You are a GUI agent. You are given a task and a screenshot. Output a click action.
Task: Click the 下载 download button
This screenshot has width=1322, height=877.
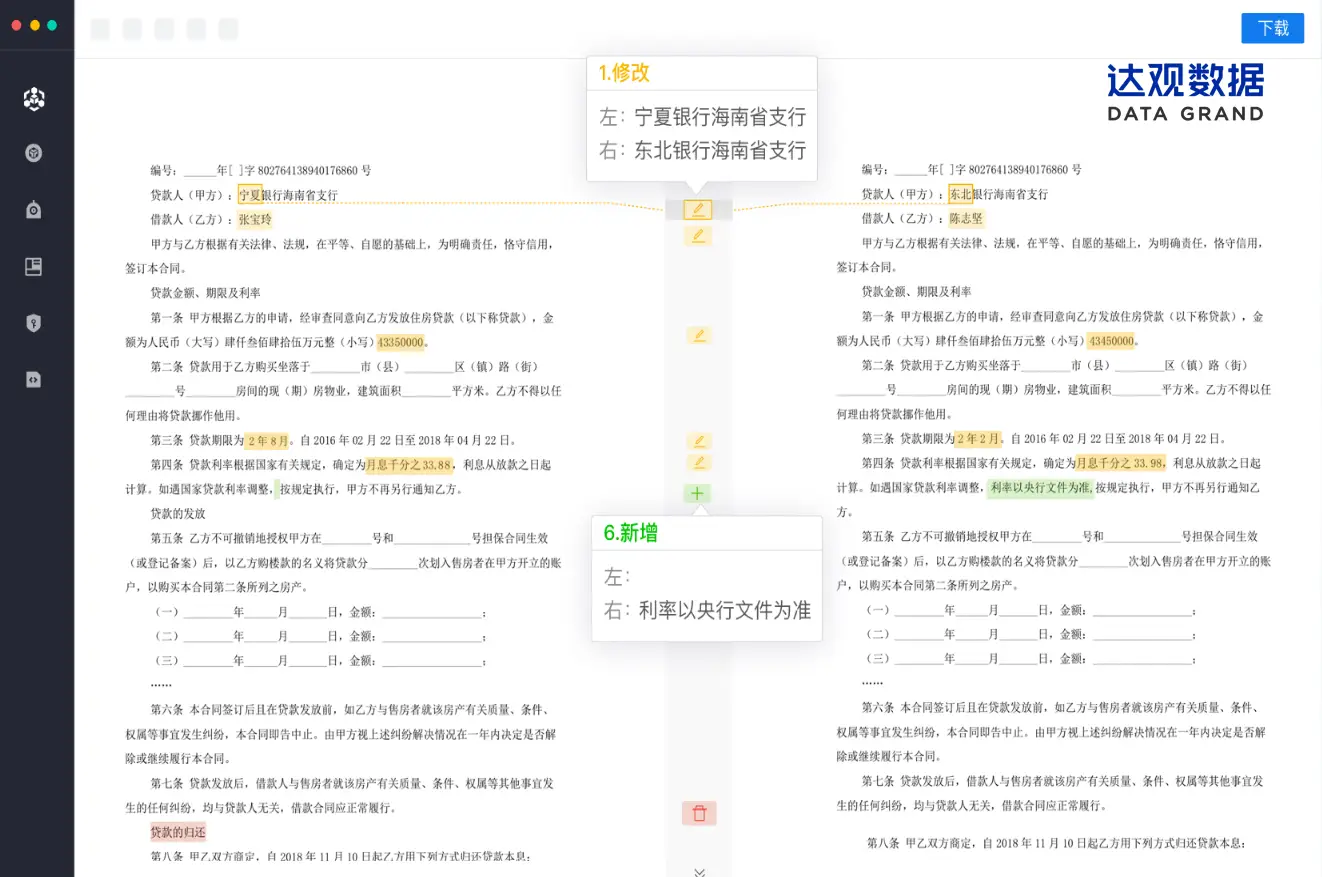[1272, 28]
